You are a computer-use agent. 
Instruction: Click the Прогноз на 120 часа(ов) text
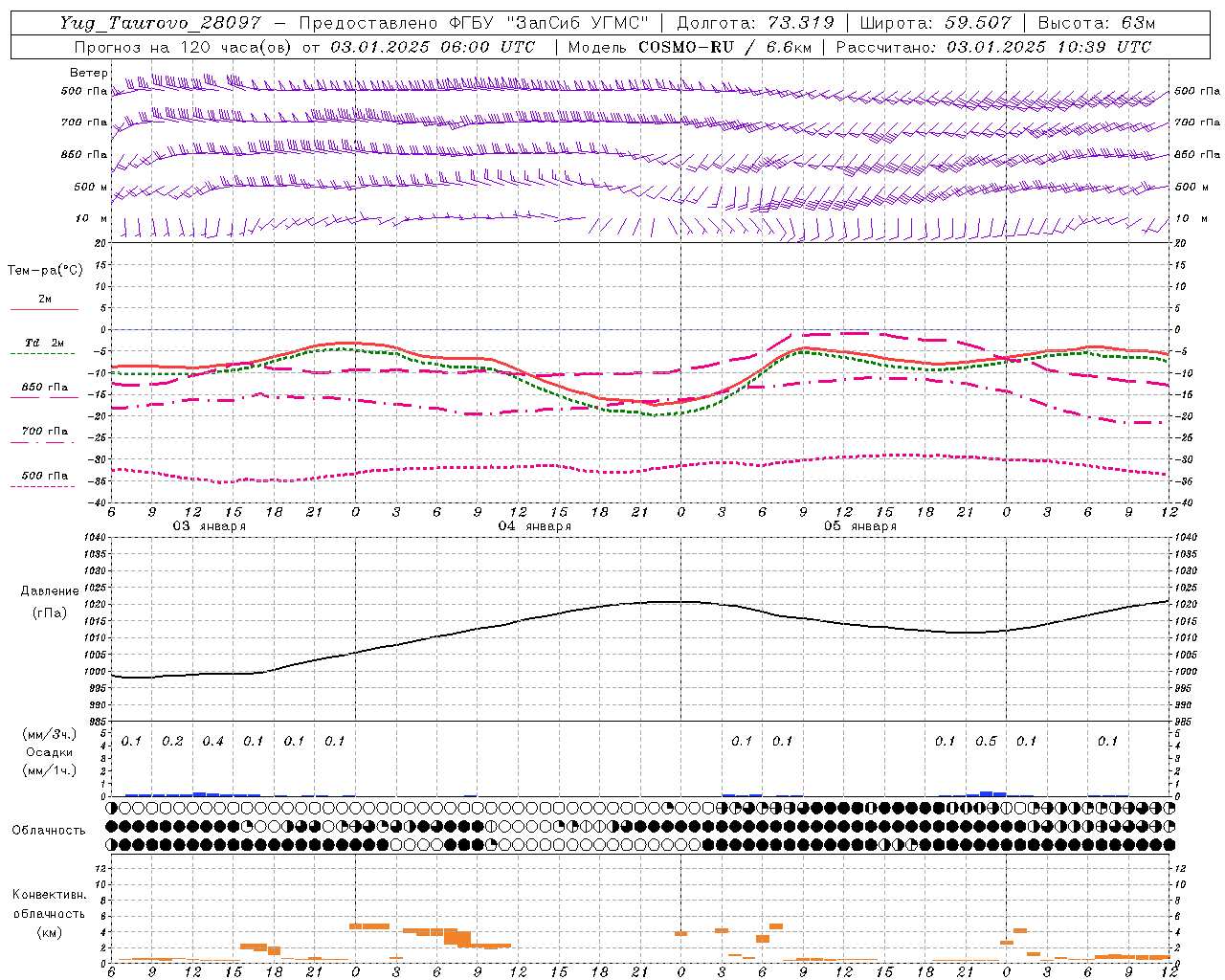(x=184, y=47)
